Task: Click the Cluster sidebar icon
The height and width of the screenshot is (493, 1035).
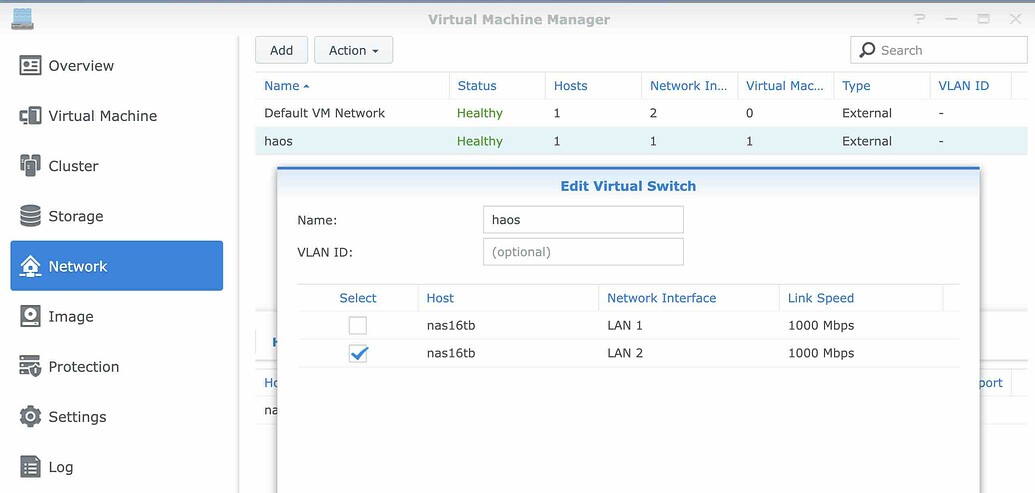Action: pos(30,166)
